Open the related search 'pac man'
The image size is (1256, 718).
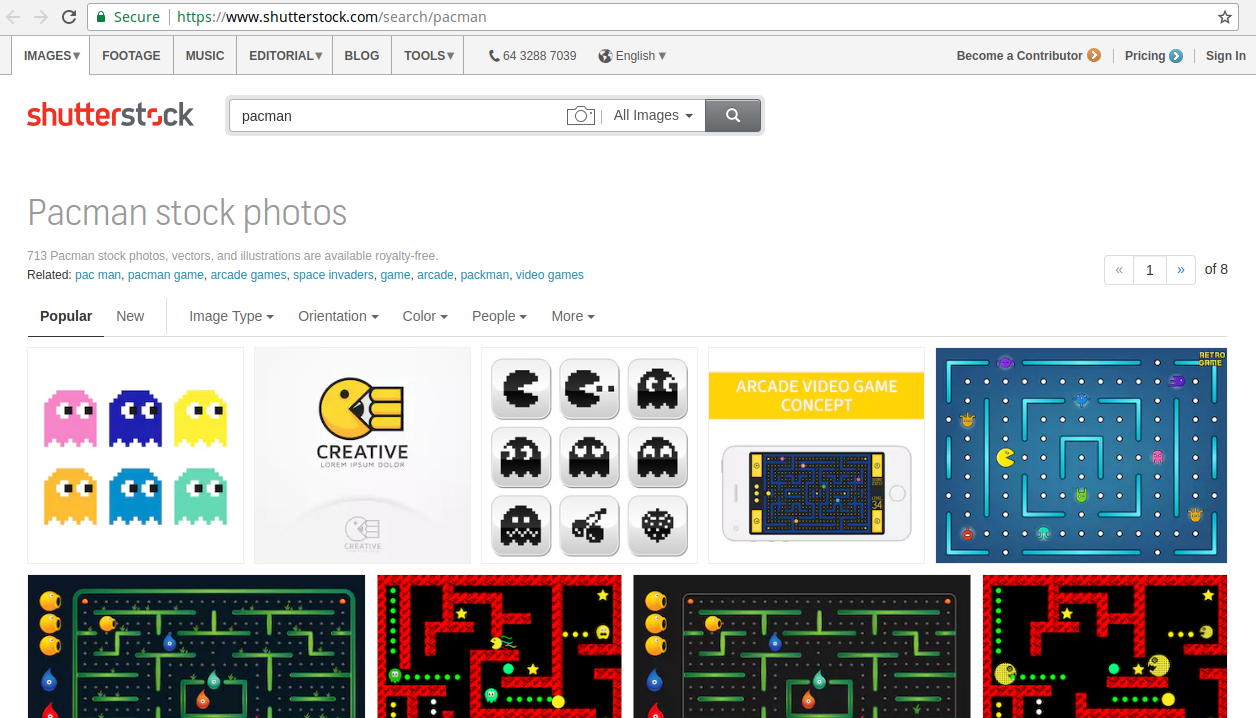coord(97,275)
